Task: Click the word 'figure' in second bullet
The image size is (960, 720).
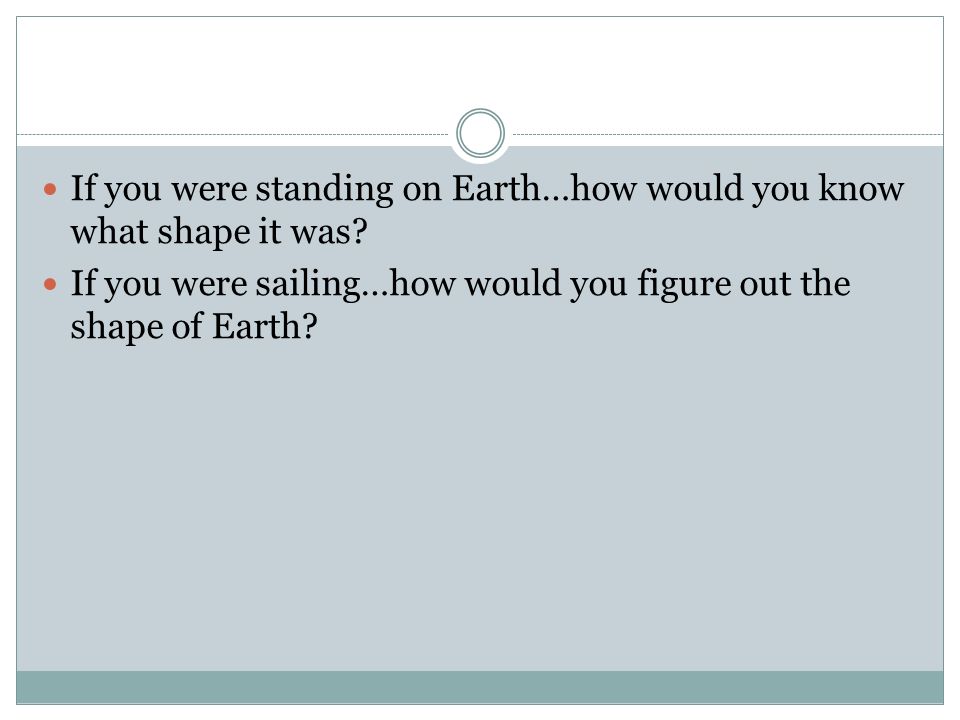Action: pos(683,284)
